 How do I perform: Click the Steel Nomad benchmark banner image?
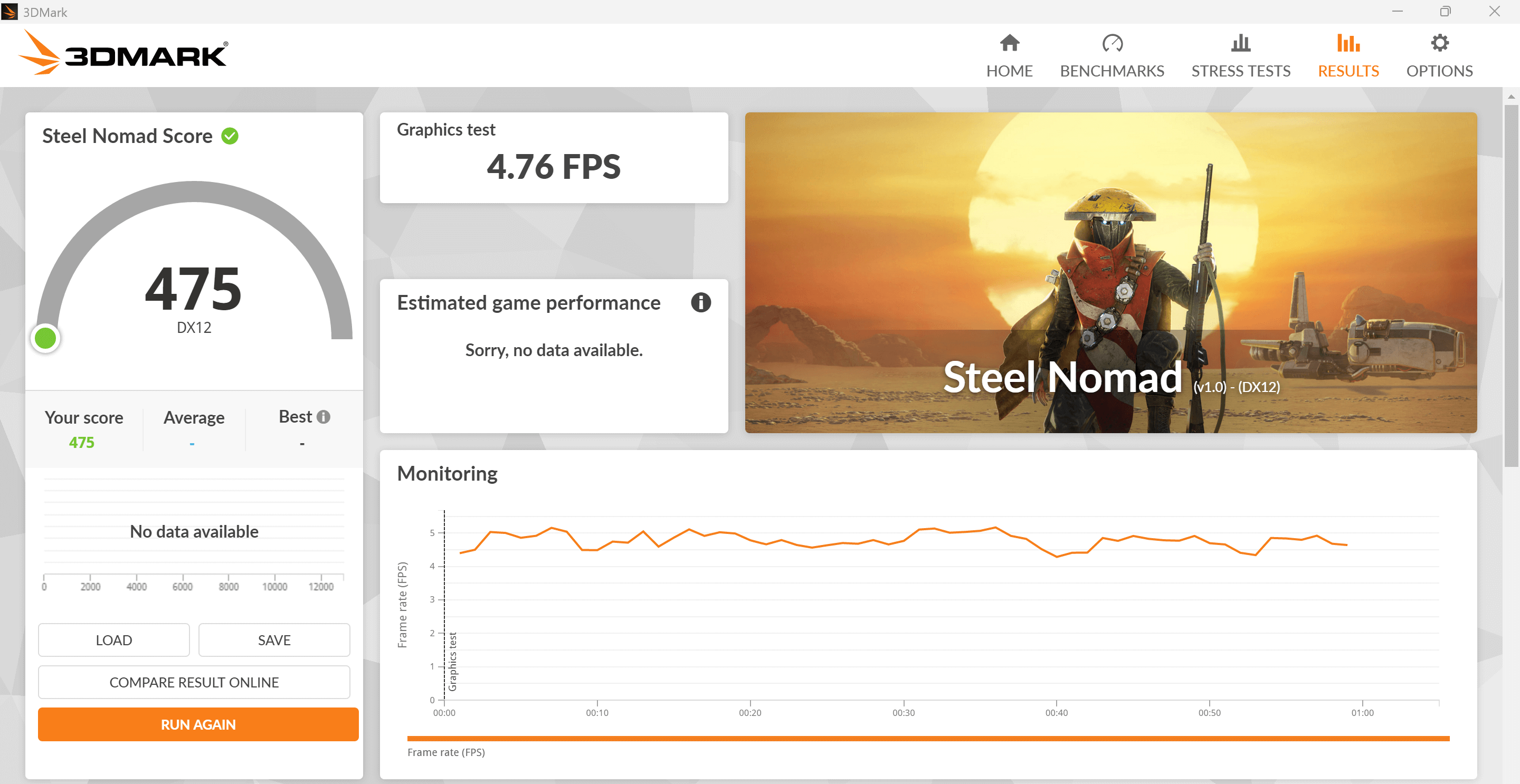coord(1110,273)
